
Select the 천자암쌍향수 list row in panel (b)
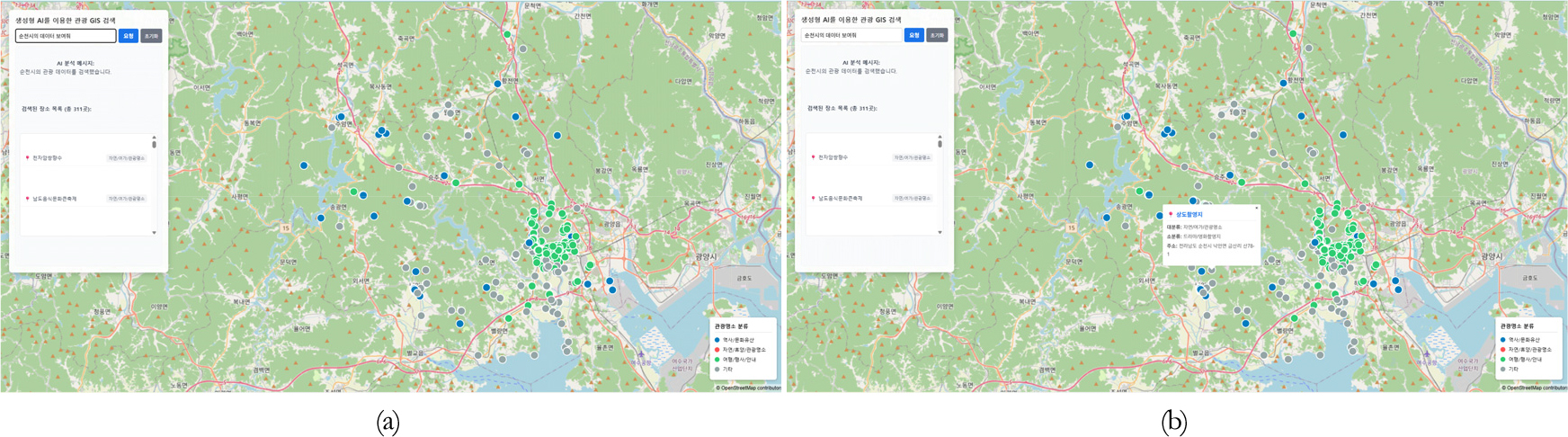tap(871, 157)
